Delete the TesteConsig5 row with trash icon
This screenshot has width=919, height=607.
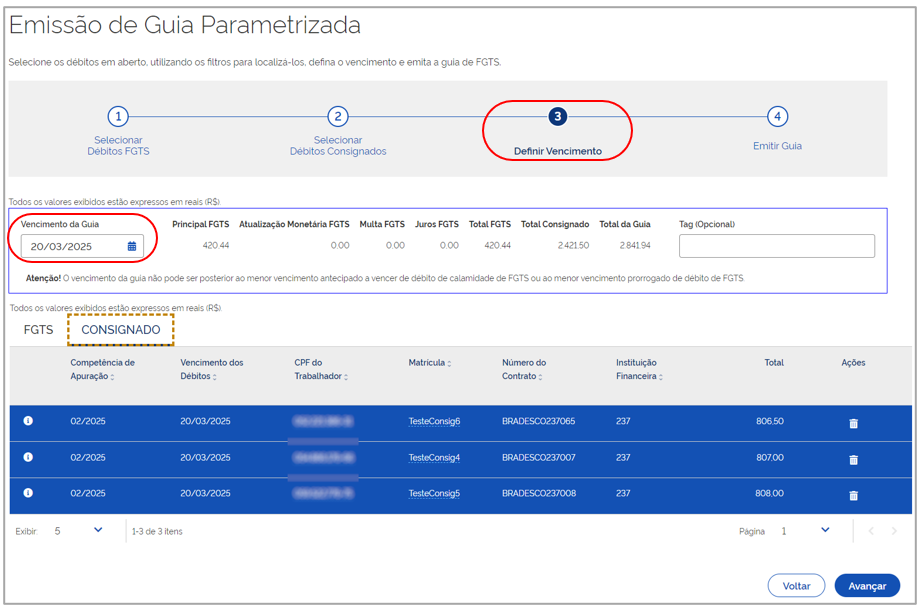click(x=853, y=495)
